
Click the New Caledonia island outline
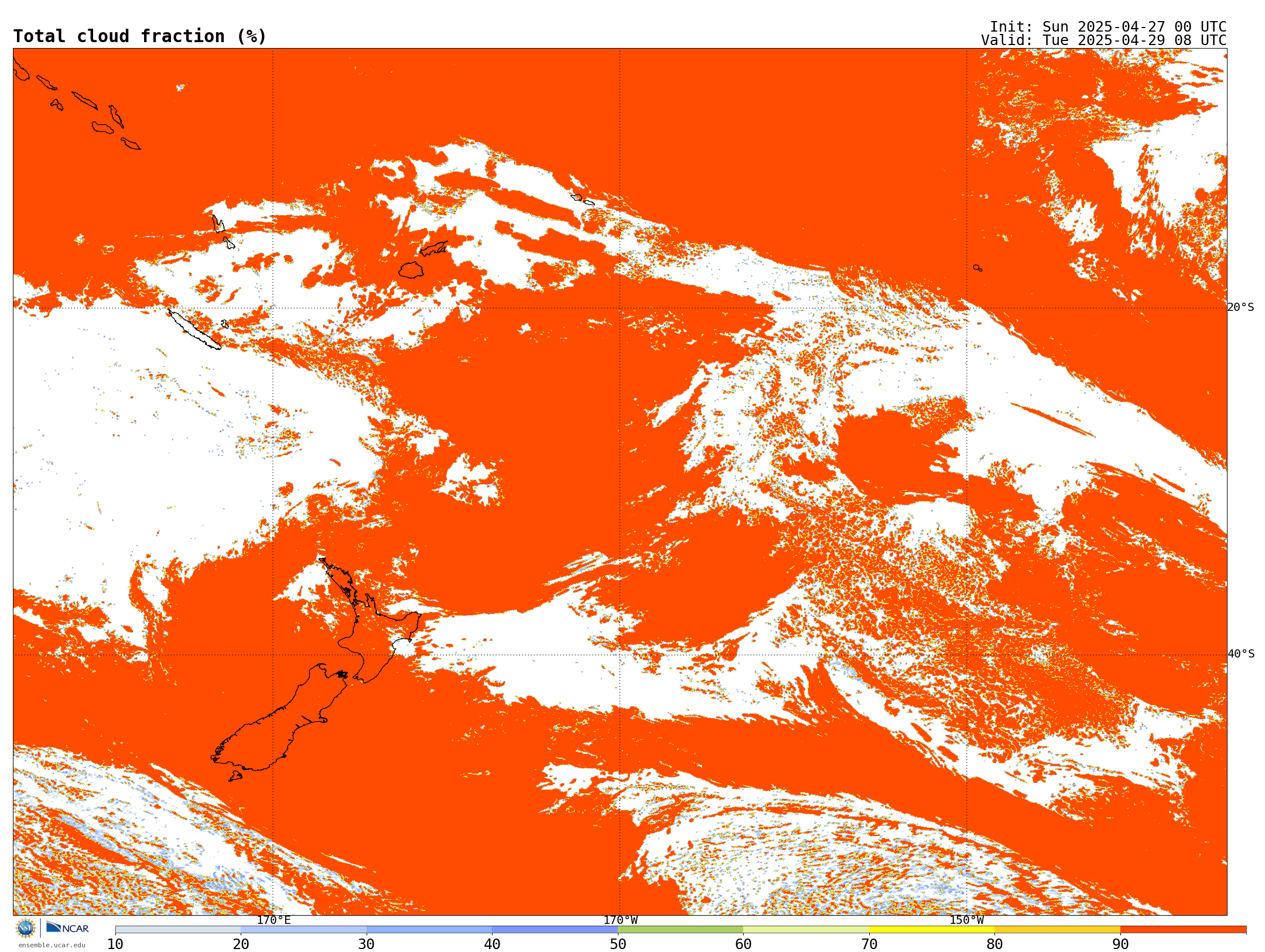(194, 330)
